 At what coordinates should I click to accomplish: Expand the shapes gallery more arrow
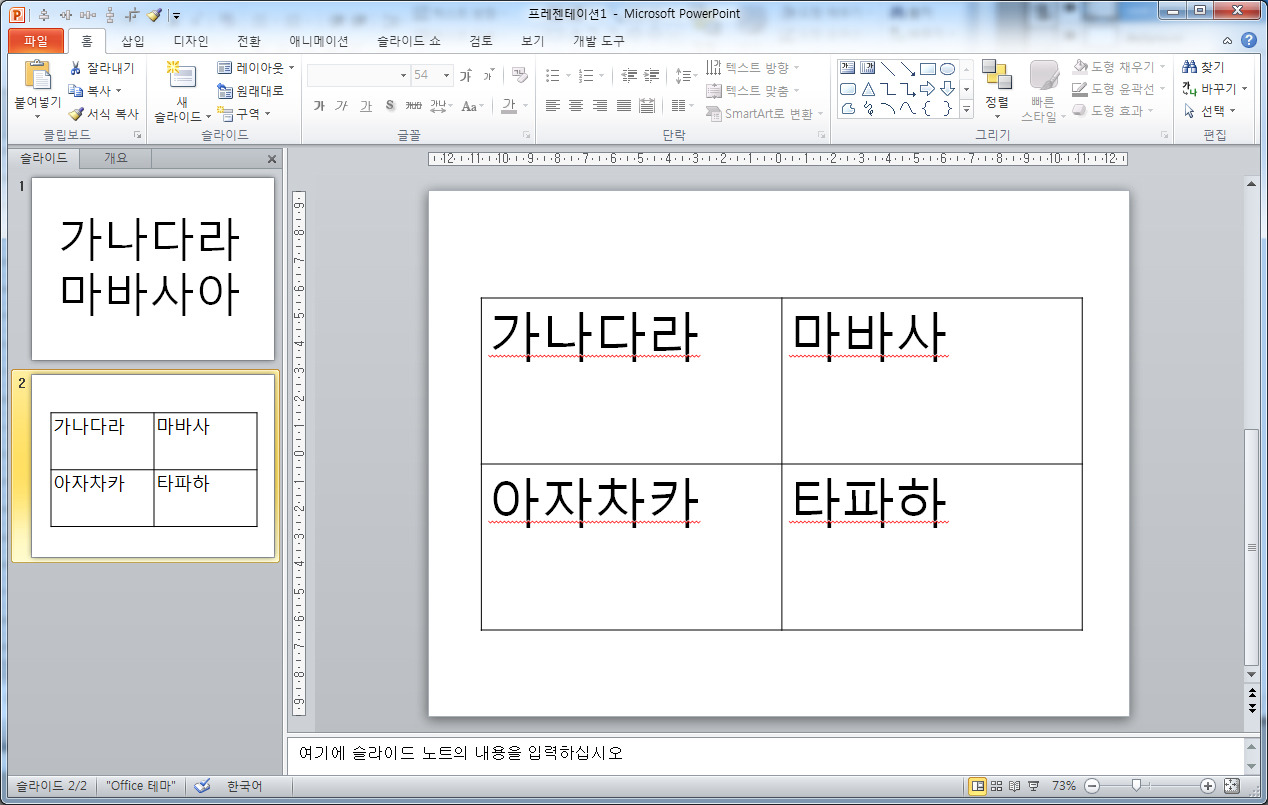tap(967, 108)
